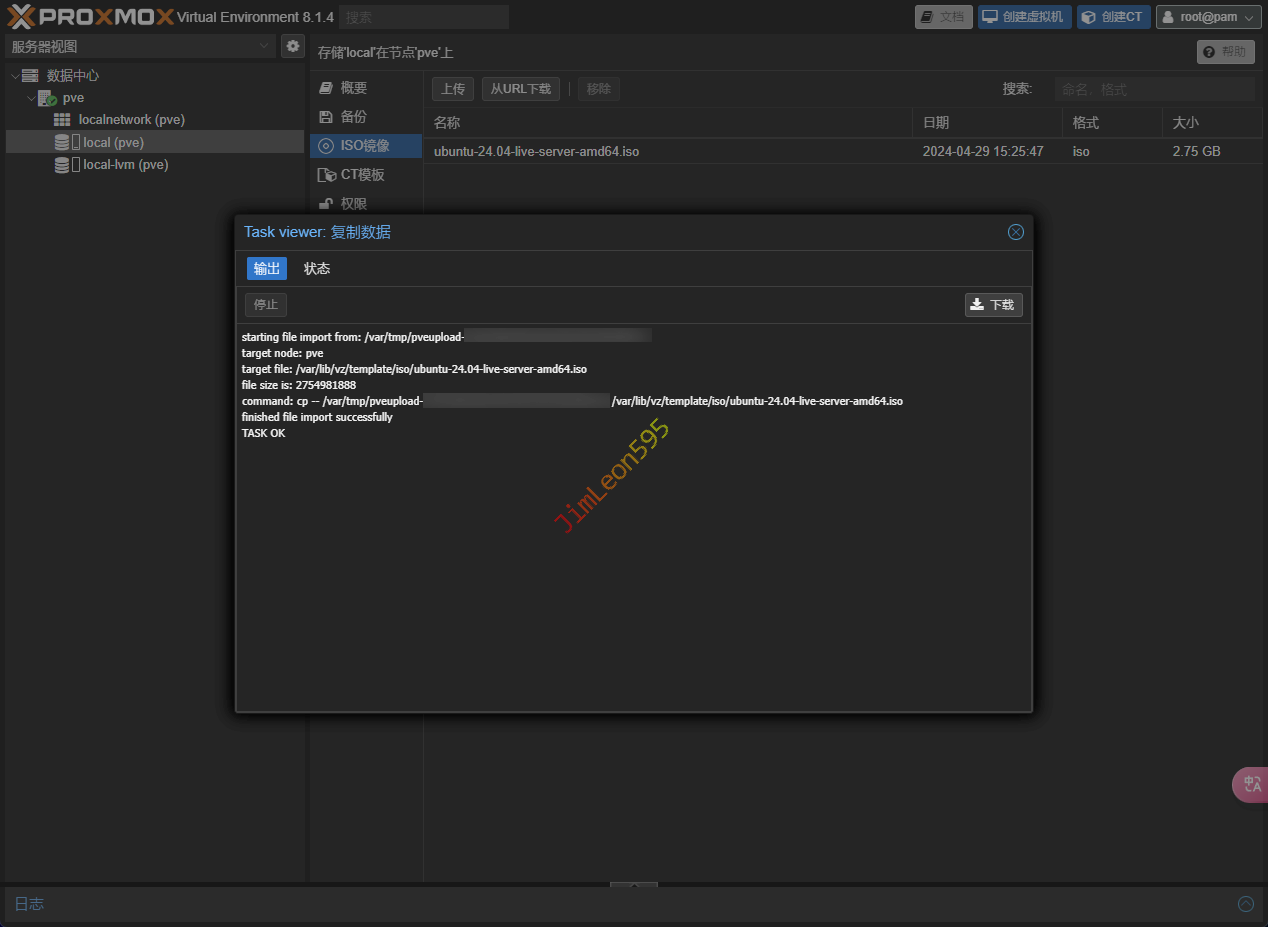Select the 输出 output tab
Viewport: 1268px width, 927px height.
[x=267, y=268]
